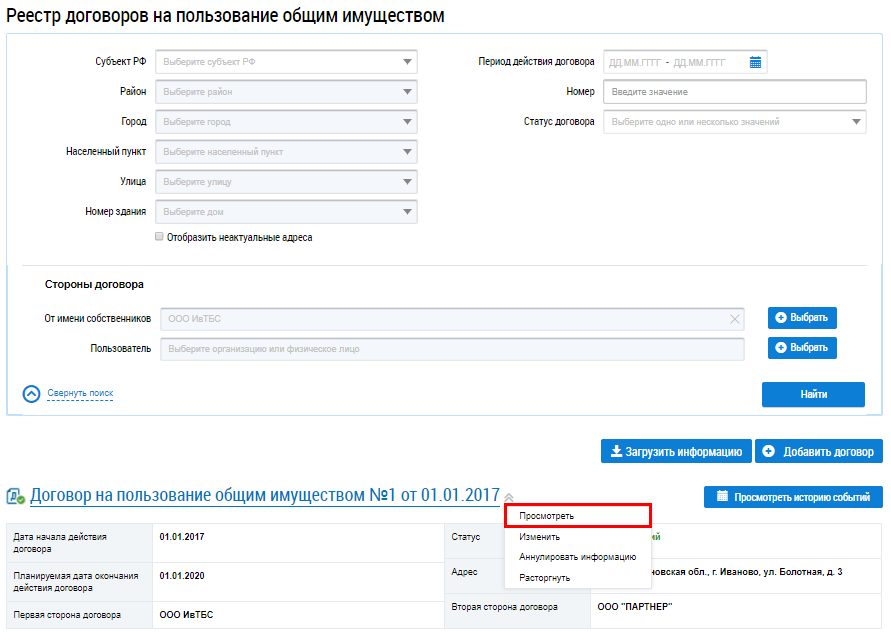The height and width of the screenshot is (642, 891).
Task: Click Загрузить информацию button
Action: click(676, 451)
